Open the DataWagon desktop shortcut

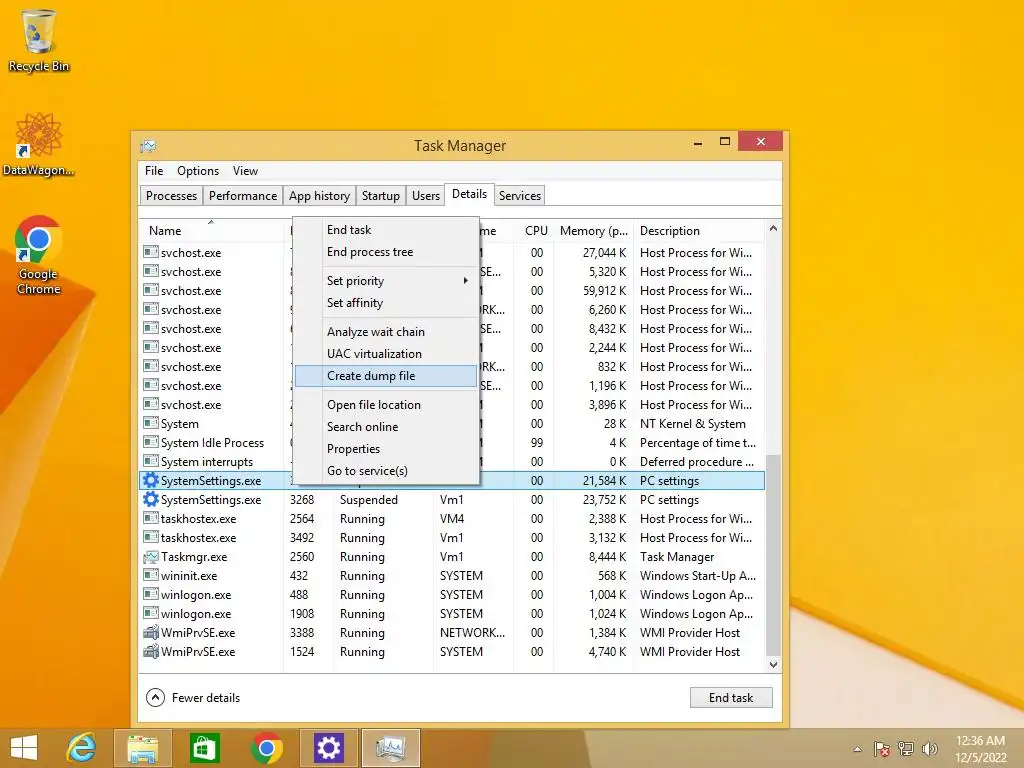39,145
